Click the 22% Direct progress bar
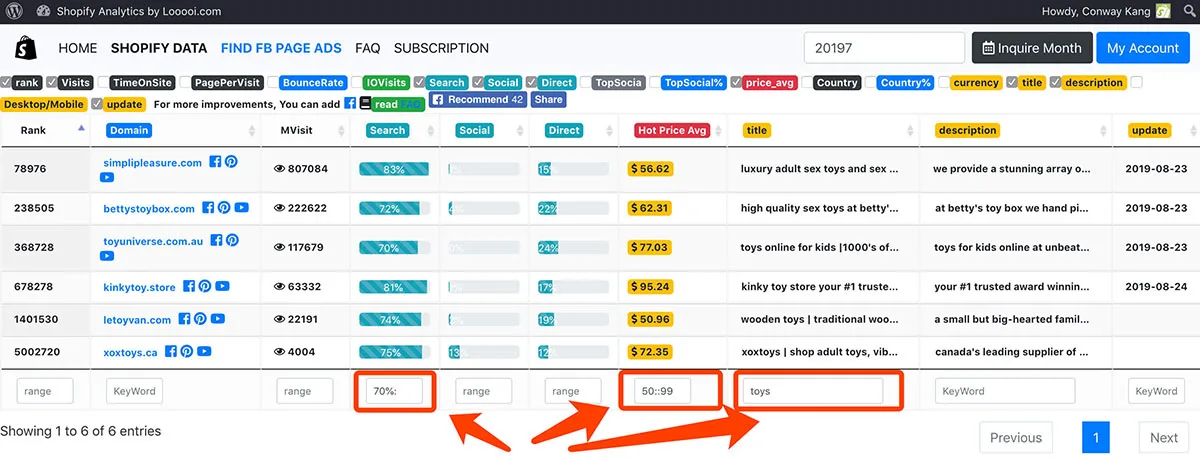This screenshot has height=459, width=1200. coord(572,208)
